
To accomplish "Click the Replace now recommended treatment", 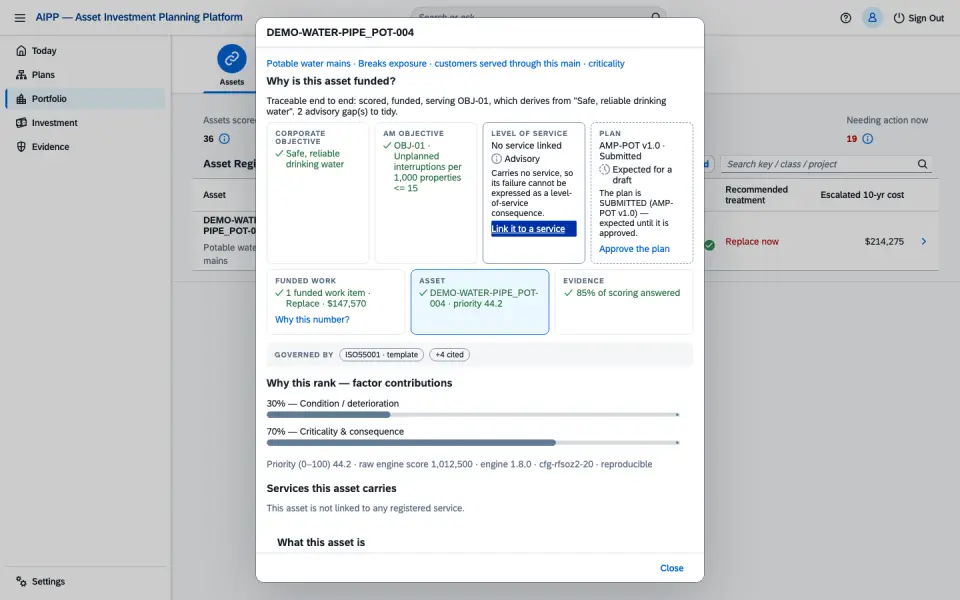I will point(752,242).
